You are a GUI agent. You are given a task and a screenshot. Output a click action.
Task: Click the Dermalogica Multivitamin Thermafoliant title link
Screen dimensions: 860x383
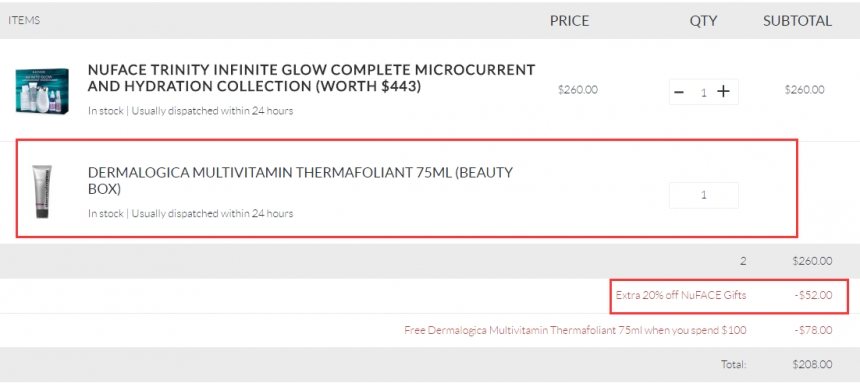pyautogui.click(x=300, y=181)
